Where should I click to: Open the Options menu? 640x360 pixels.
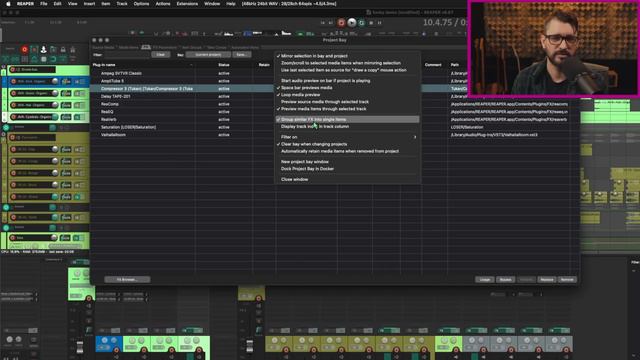click(141, 4)
